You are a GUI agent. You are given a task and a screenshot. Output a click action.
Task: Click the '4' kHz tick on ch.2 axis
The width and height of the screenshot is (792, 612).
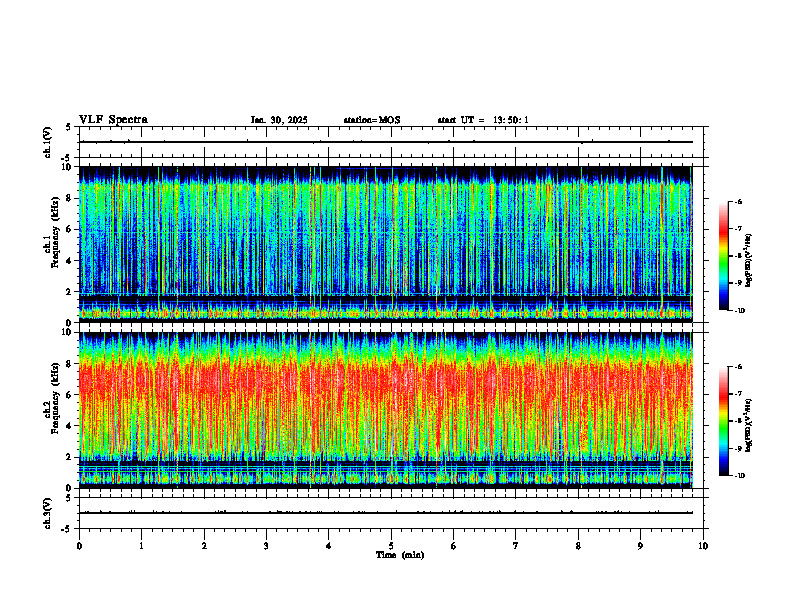[x=70, y=426]
